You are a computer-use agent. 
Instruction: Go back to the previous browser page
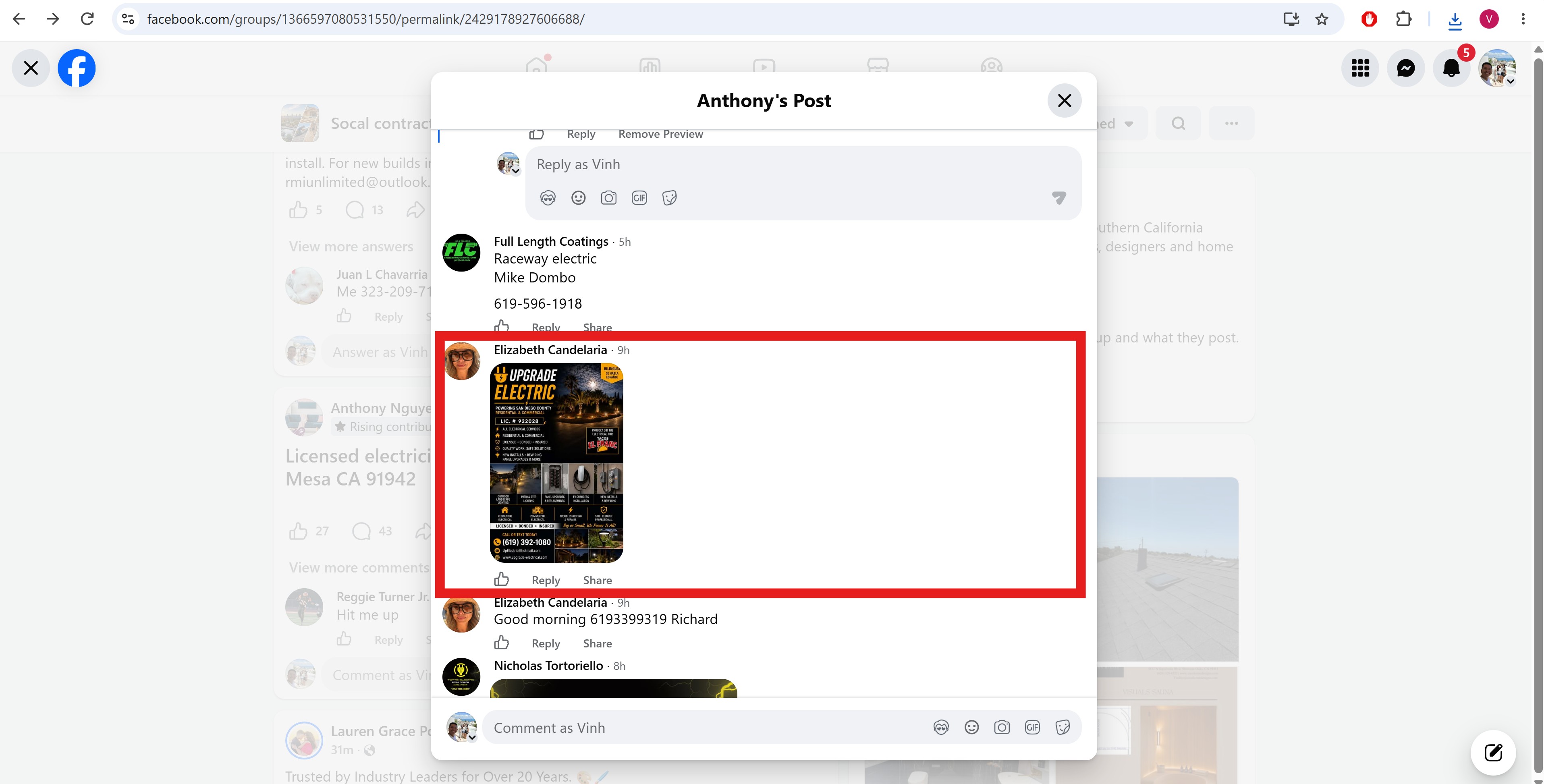click(19, 19)
